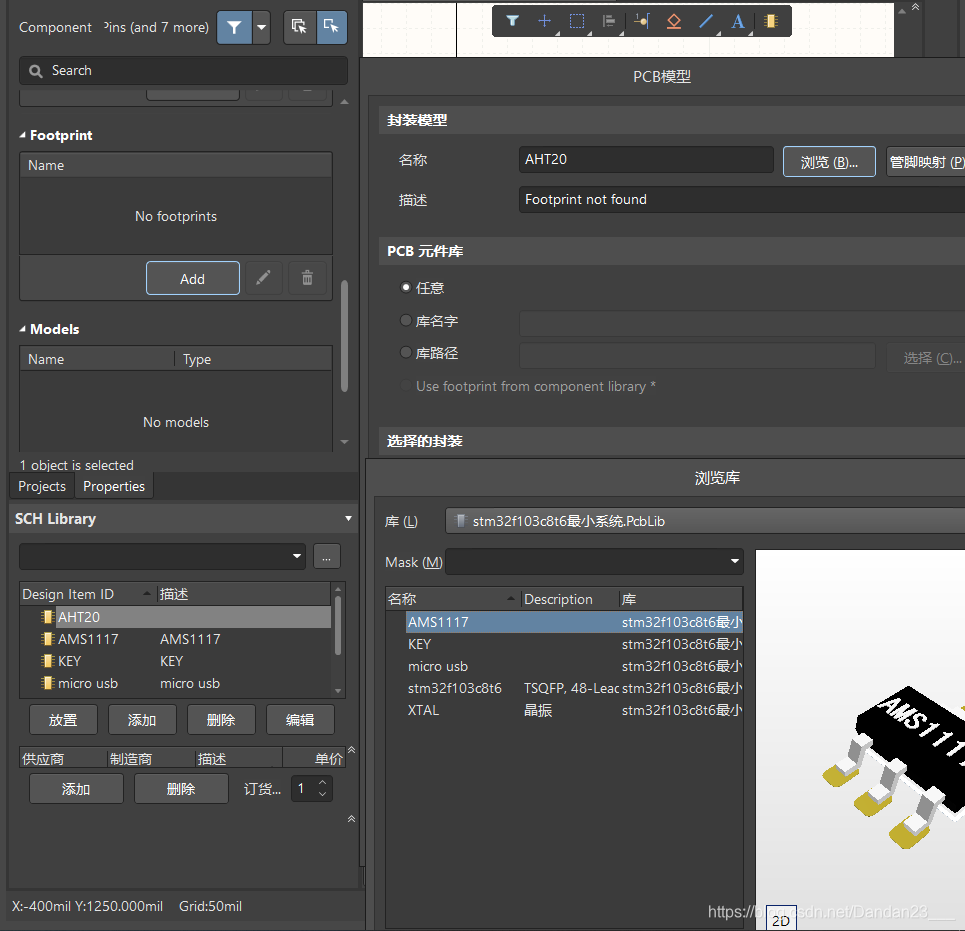Image resolution: width=965 pixels, height=931 pixels.
Task: Click the trash delete footprint icon
Action: point(307,278)
